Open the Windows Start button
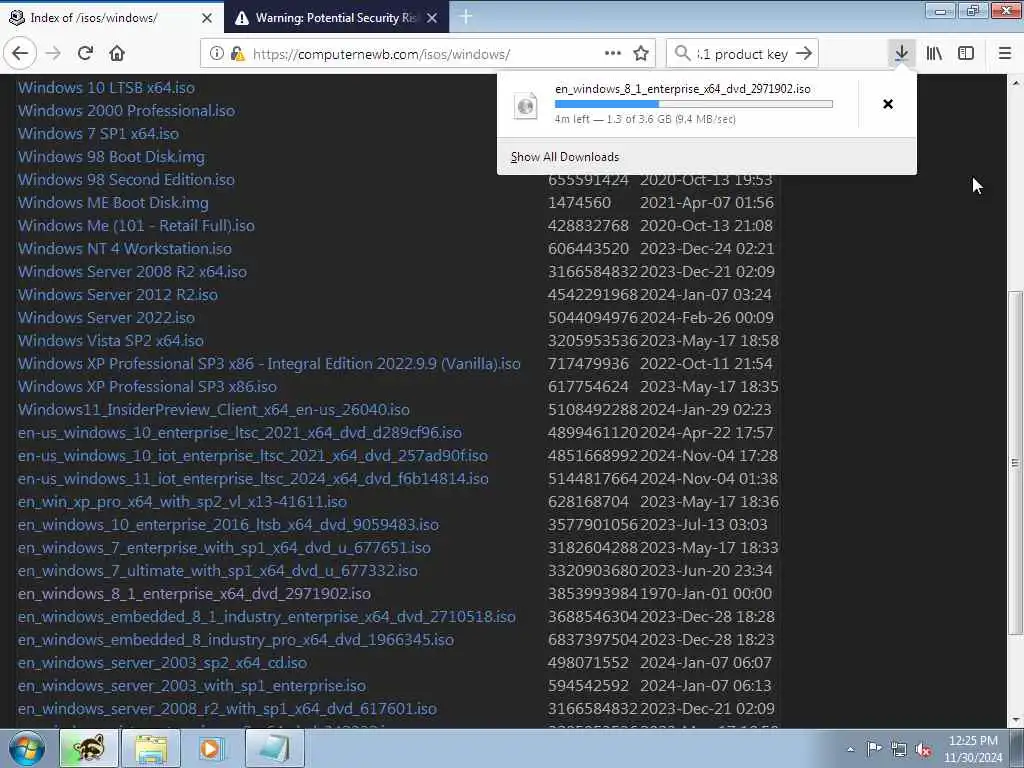Screen dimensions: 1024x768 click(x=27, y=748)
